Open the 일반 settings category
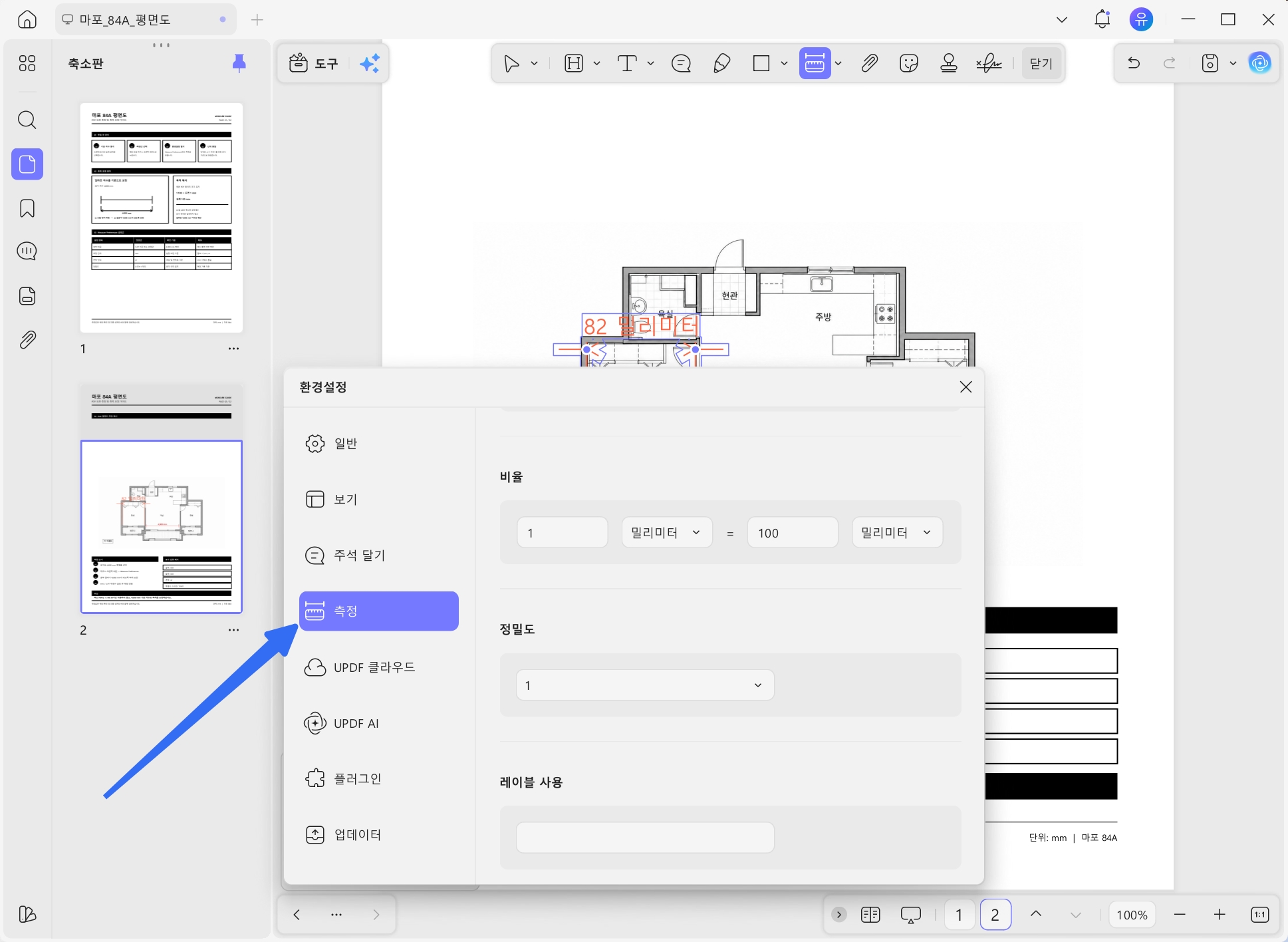This screenshot has width=1288, height=942. point(379,444)
